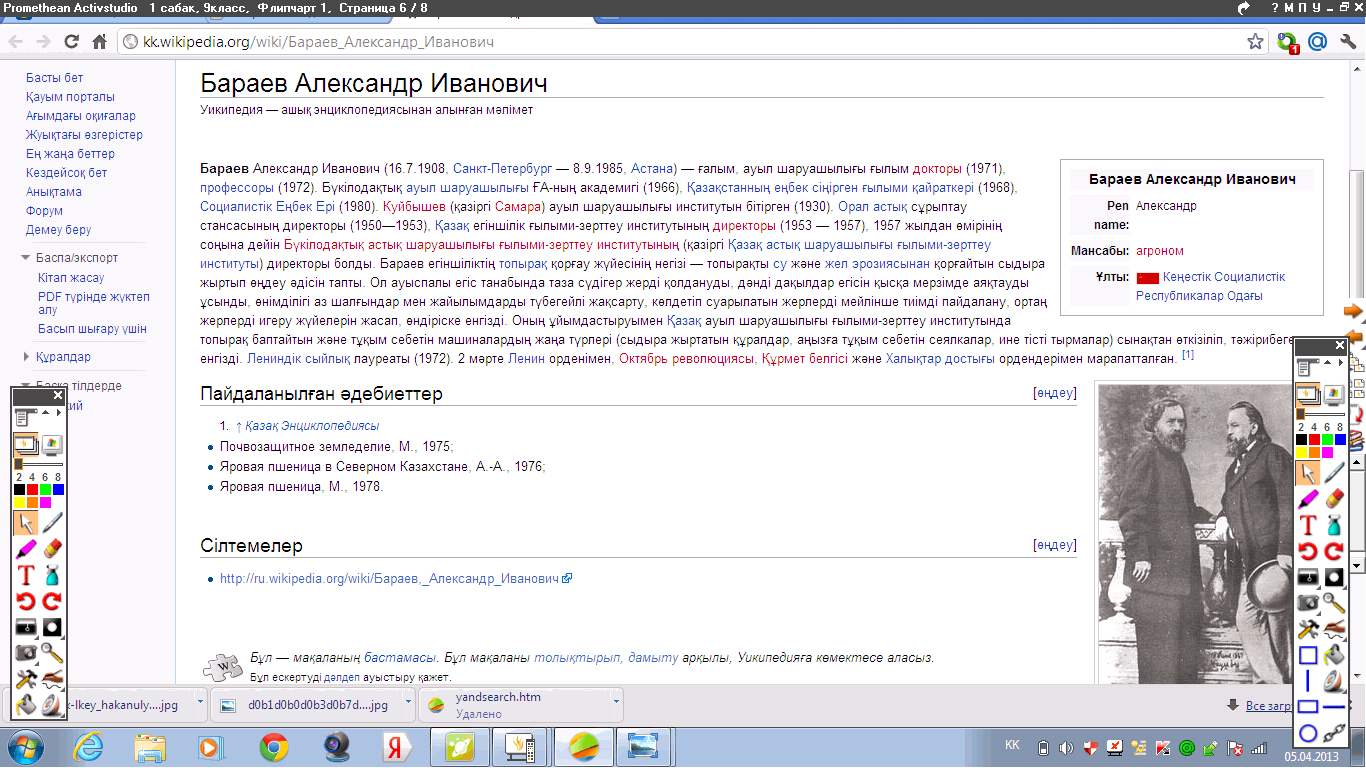Expand the Құралдар sidebar section
1366x768 pixels.
[x=27, y=357]
